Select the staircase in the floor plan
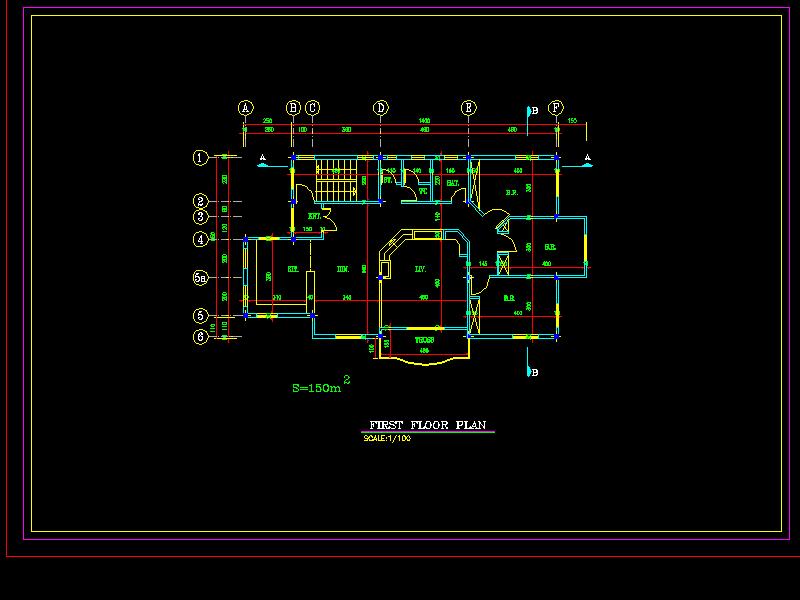The width and height of the screenshot is (800, 600). (x=334, y=181)
